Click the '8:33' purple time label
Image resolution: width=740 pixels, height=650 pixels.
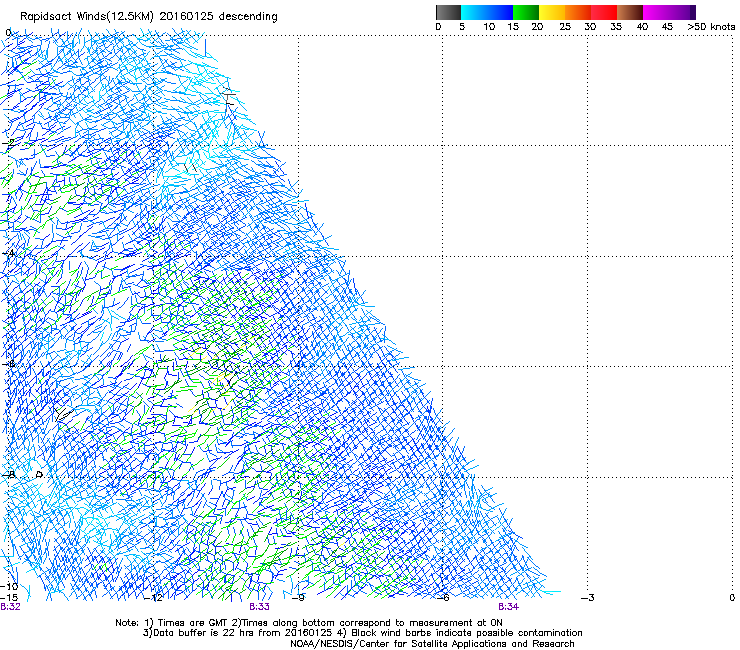coord(259,607)
